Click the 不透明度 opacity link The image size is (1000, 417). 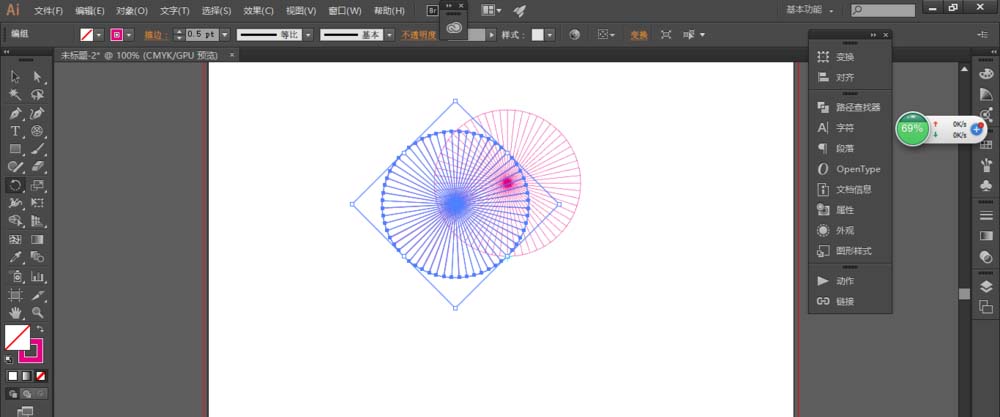(418, 35)
